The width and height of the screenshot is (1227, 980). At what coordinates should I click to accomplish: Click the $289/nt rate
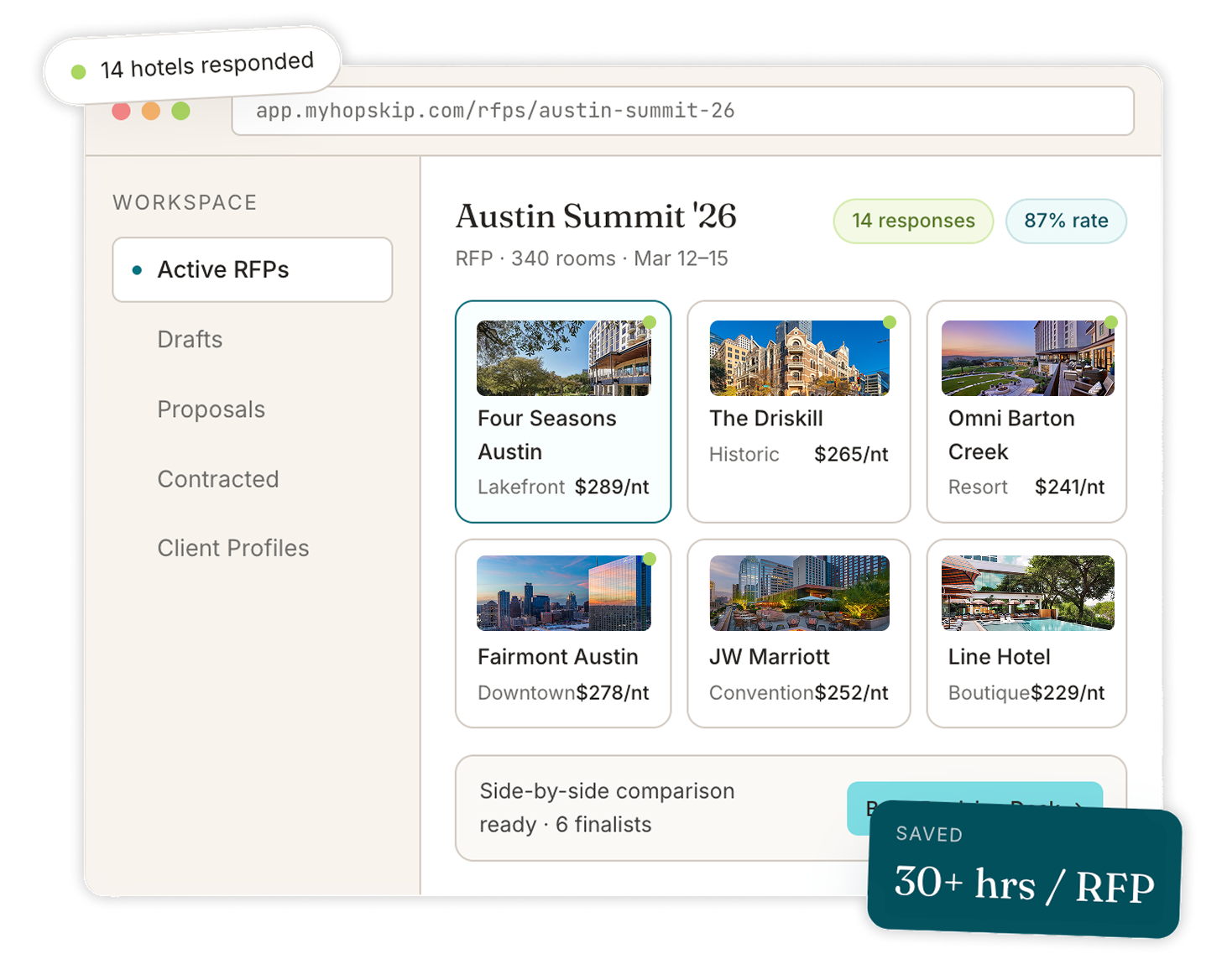pos(612,487)
